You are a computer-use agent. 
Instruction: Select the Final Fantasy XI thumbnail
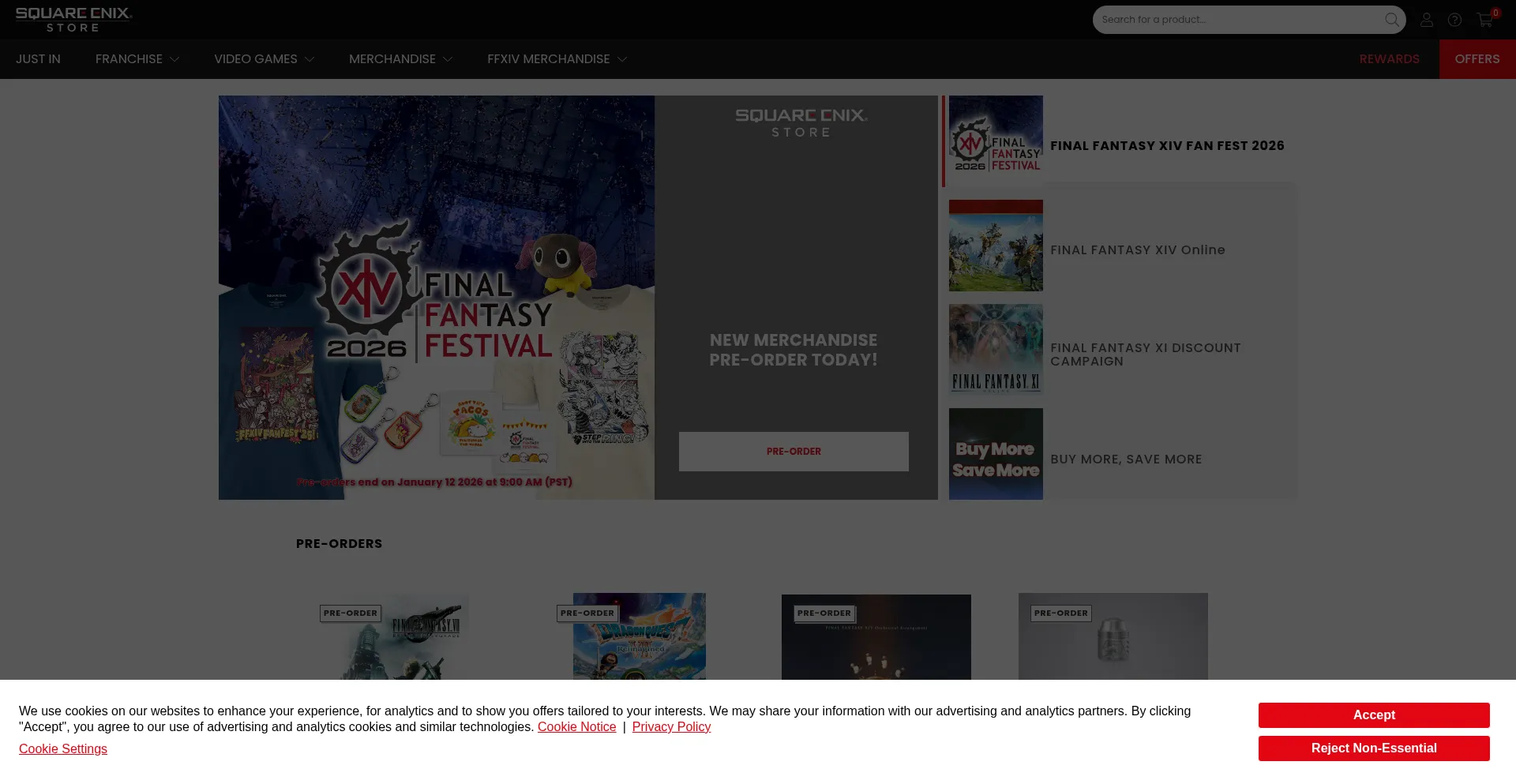(996, 350)
